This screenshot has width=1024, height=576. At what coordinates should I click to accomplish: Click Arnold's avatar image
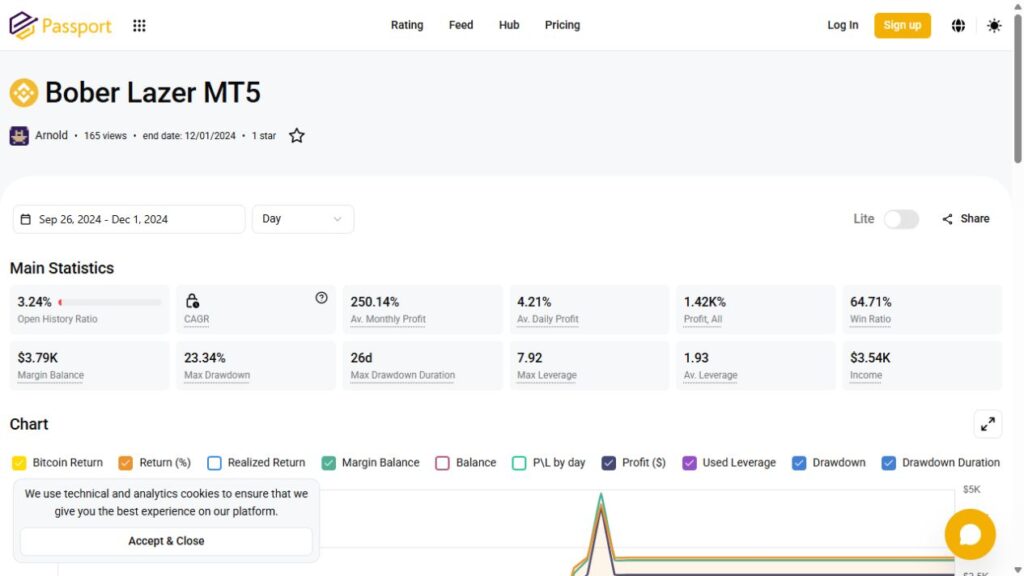point(19,136)
